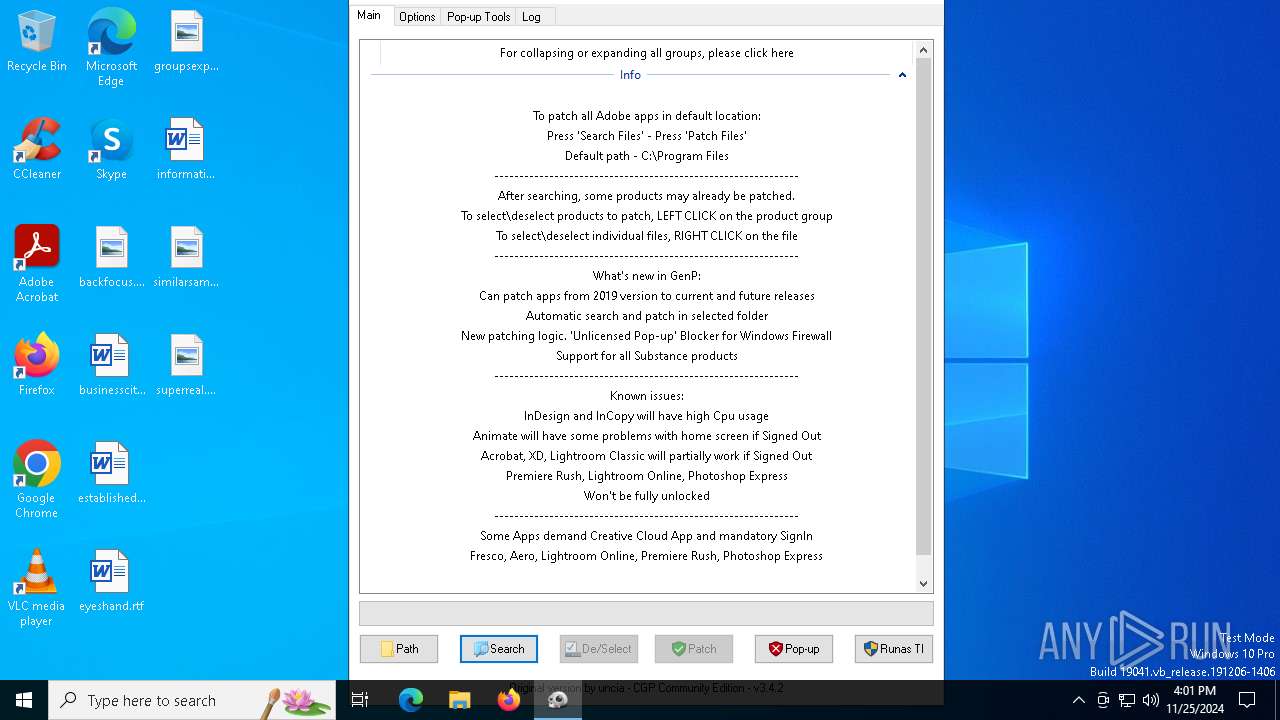
Task: Open the Adobe Acrobat shortcut
Action: pos(37,264)
